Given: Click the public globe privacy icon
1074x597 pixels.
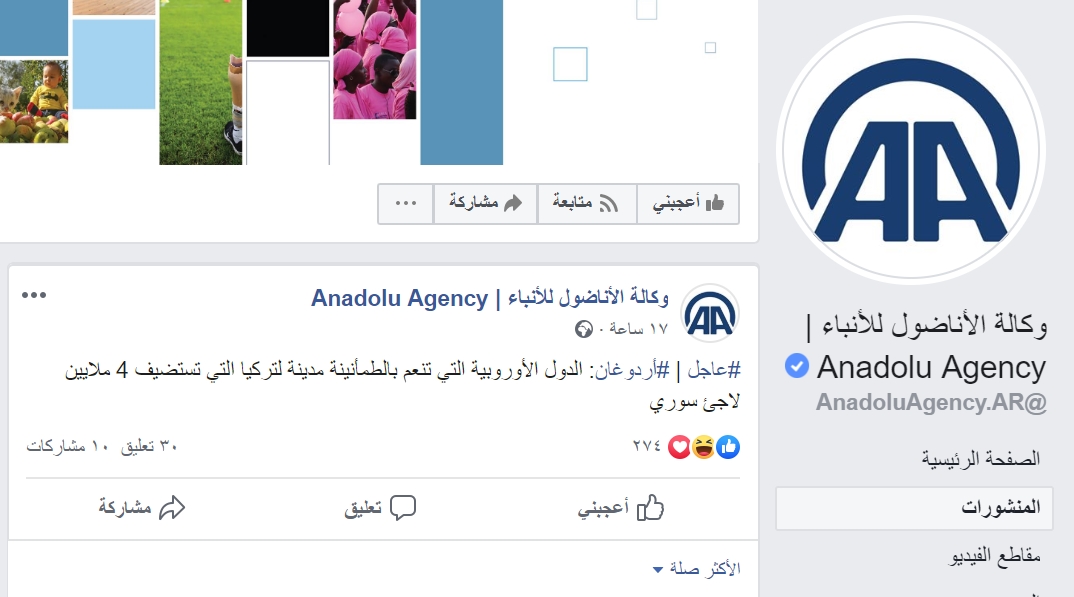Looking at the screenshot, I should (584, 329).
